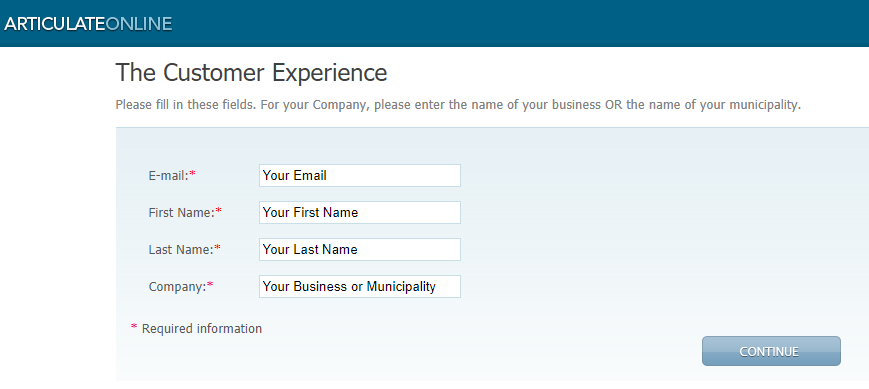Select the Last Name label
This screenshot has width=869, height=389.
(181, 250)
